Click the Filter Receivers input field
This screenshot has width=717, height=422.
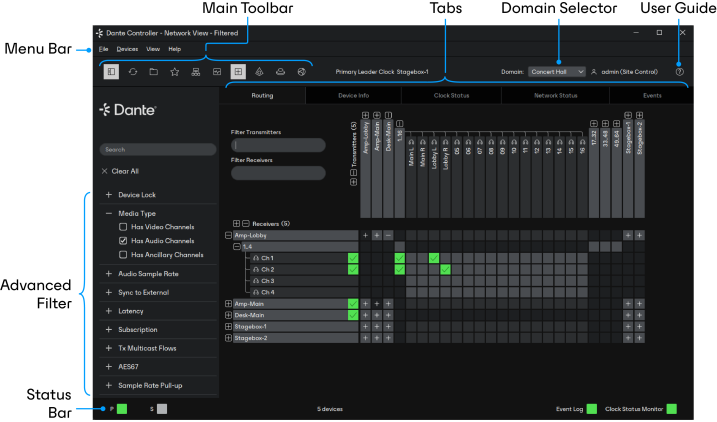(278, 173)
